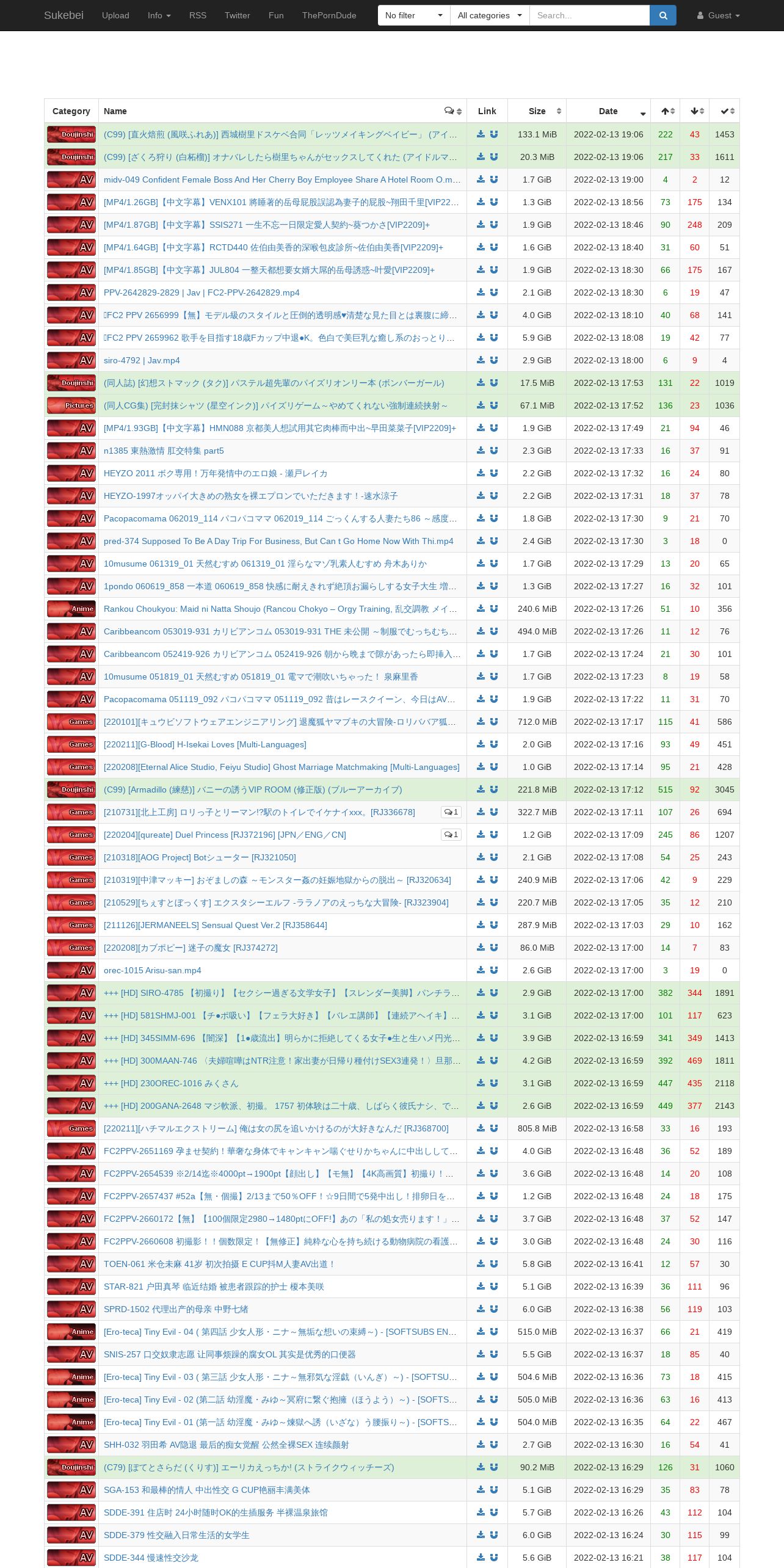Click the Link column header
The height and width of the screenshot is (1568, 784).
tap(487, 111)
